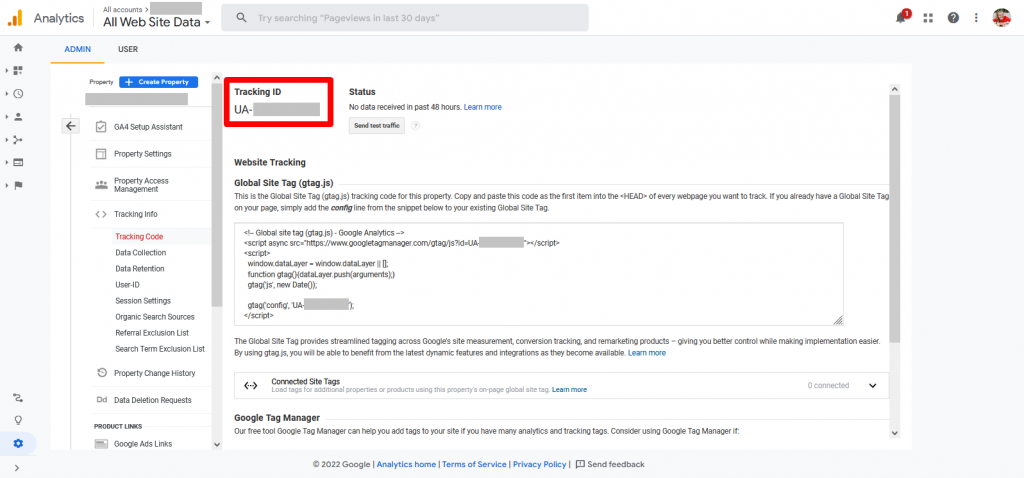Viewport: 1024px width, 478px height.
Task: Click the main content vertical scrollbar
Action: (x=895, y=219)
